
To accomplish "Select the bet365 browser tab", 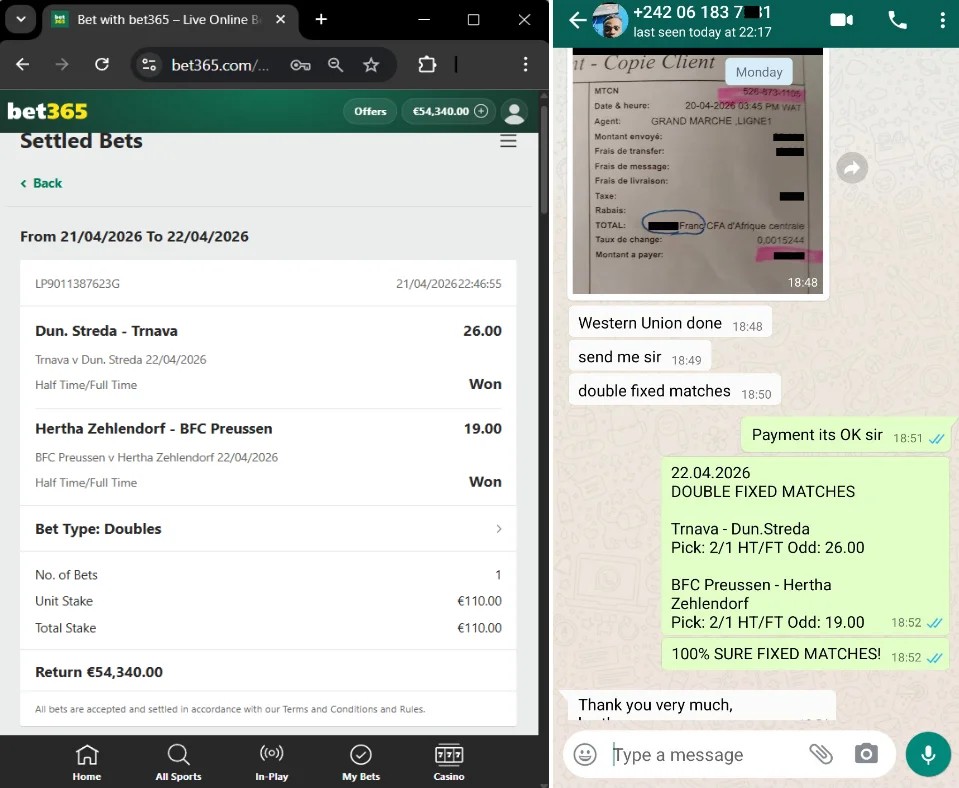I will tap(168, 20).
